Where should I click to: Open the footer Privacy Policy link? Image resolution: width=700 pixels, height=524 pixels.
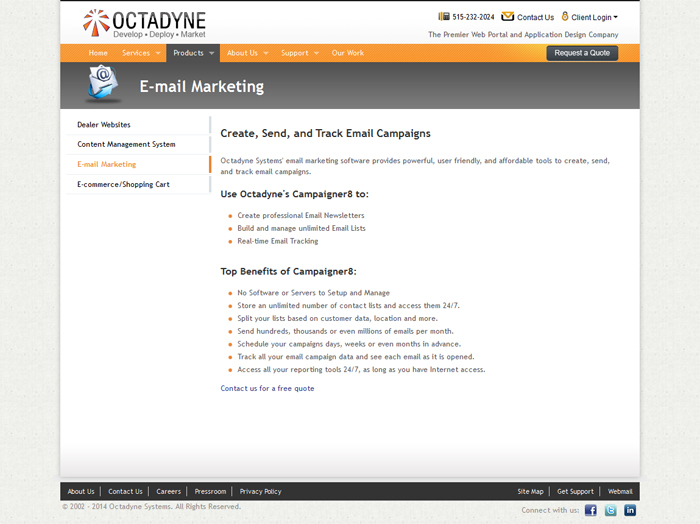coord(260,491)
